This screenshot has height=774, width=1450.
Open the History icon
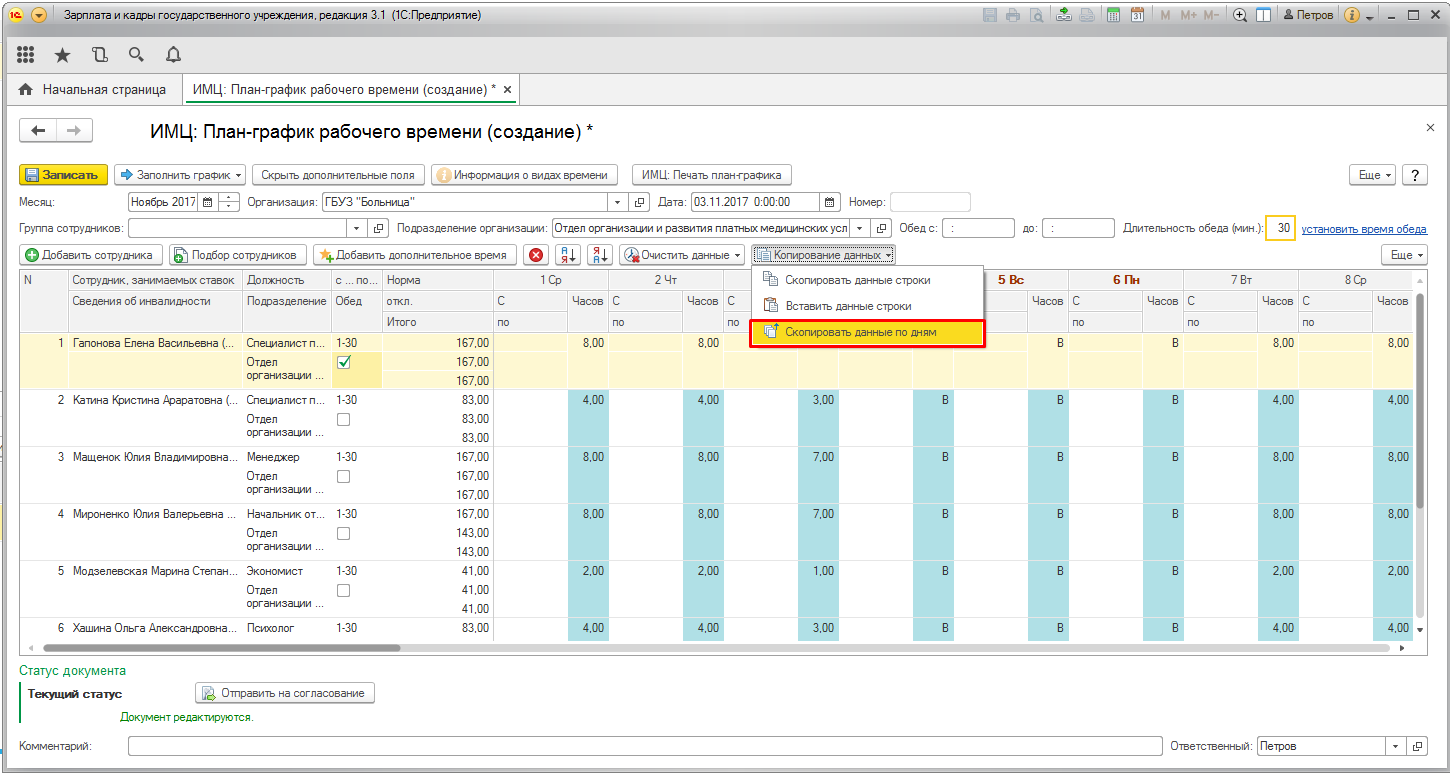[99, 55]
